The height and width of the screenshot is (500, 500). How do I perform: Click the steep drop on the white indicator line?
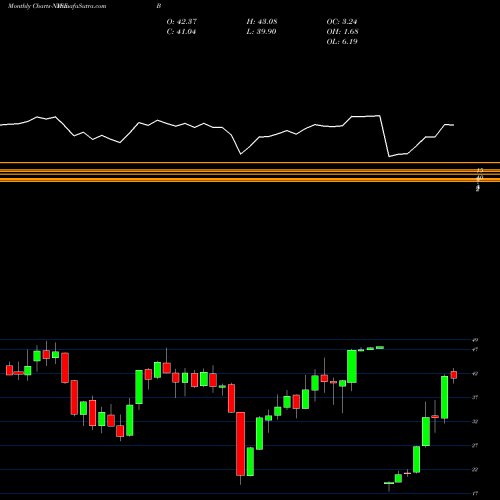pos(384,136)
